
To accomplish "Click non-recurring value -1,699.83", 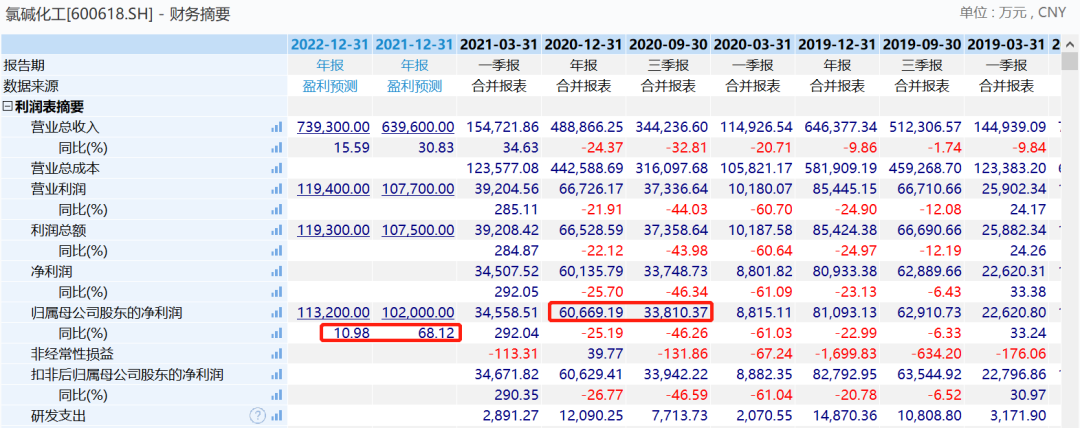I will [847, 355].
